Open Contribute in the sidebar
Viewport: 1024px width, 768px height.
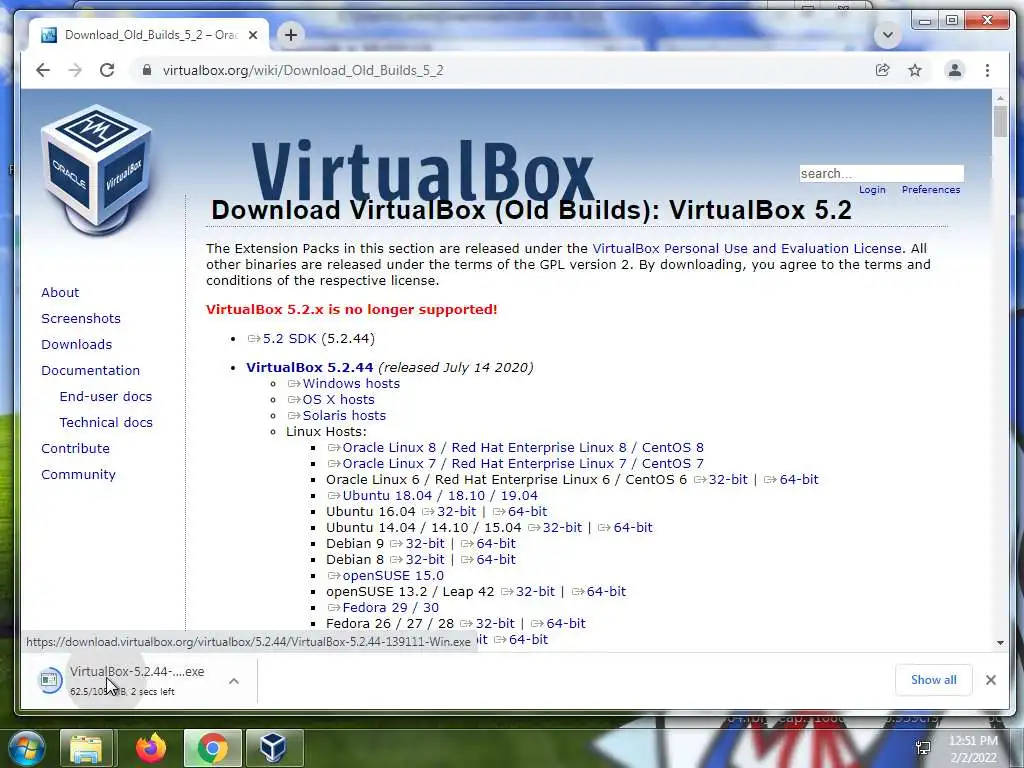[75, 449]
